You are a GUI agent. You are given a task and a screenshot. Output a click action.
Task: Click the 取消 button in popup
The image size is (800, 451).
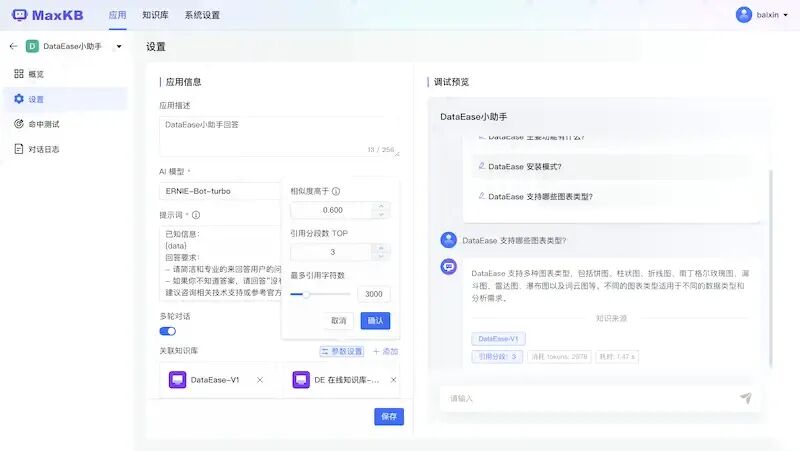point(339,320)
